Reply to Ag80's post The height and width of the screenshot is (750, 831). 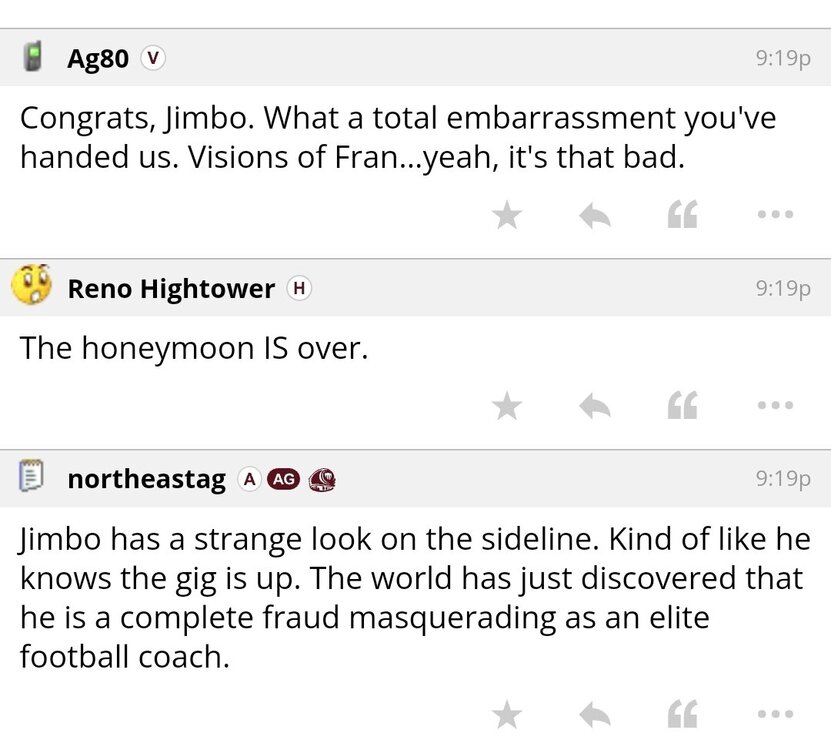[595, 215]
